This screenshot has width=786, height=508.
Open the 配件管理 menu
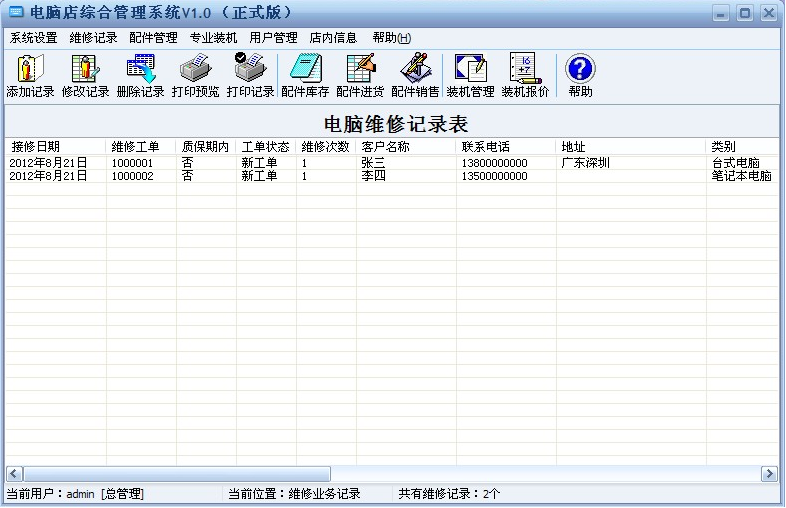click(153, 38)
